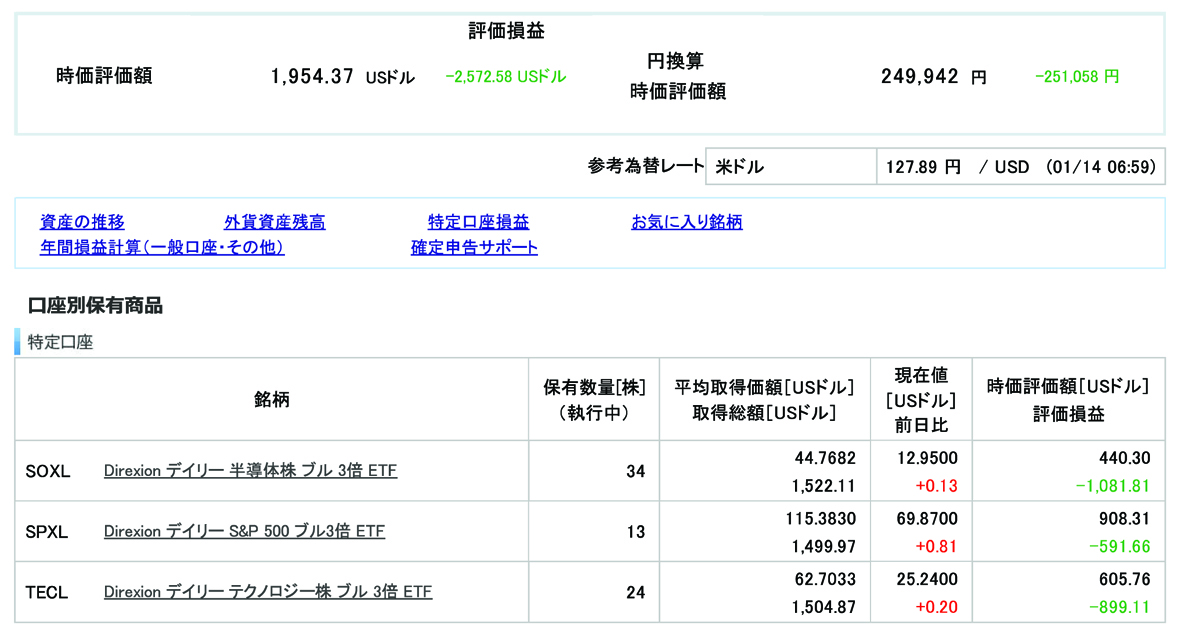The image size is (1181, 635).
Task: Click SOXL market value 440.30
Action: [1125, 458]
